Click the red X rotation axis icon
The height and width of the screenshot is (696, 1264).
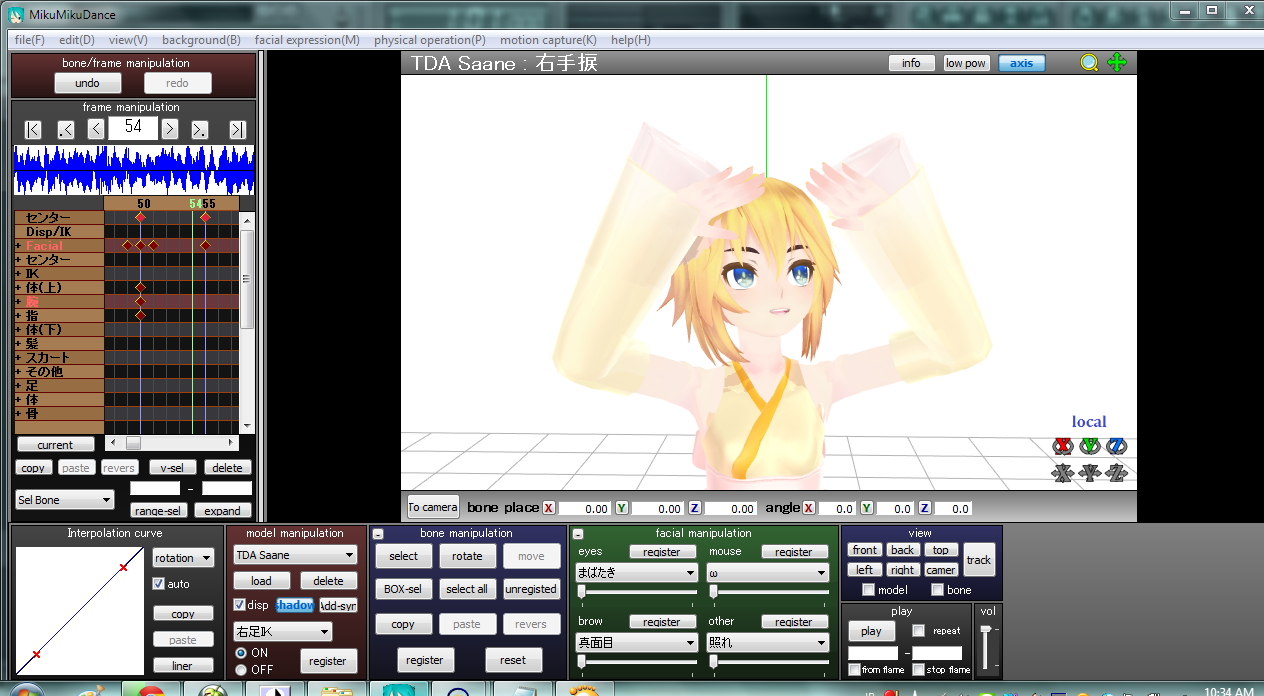(1062, 446)
